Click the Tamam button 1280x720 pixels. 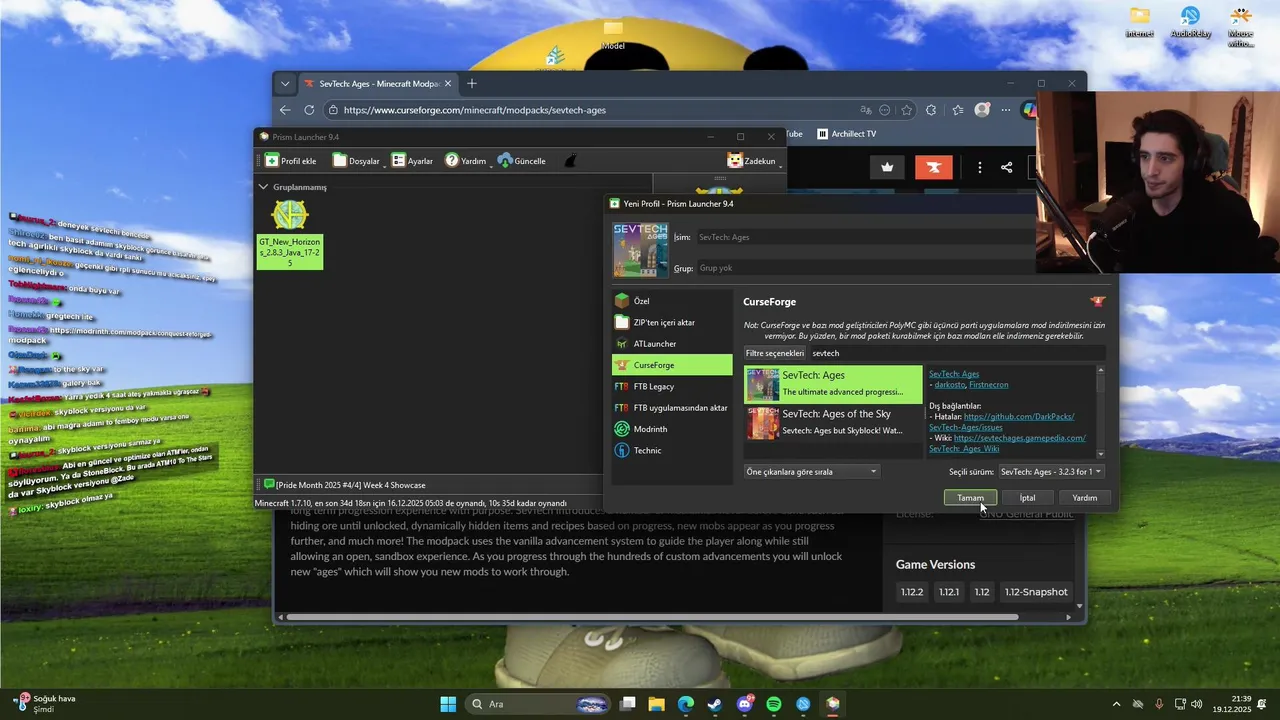970,498
